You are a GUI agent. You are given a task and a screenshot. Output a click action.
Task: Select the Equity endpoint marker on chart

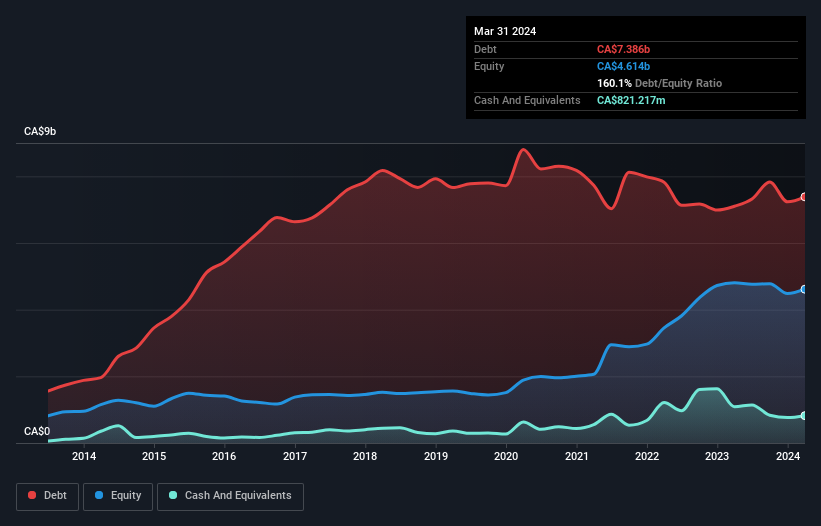click(x=804, y=289)
